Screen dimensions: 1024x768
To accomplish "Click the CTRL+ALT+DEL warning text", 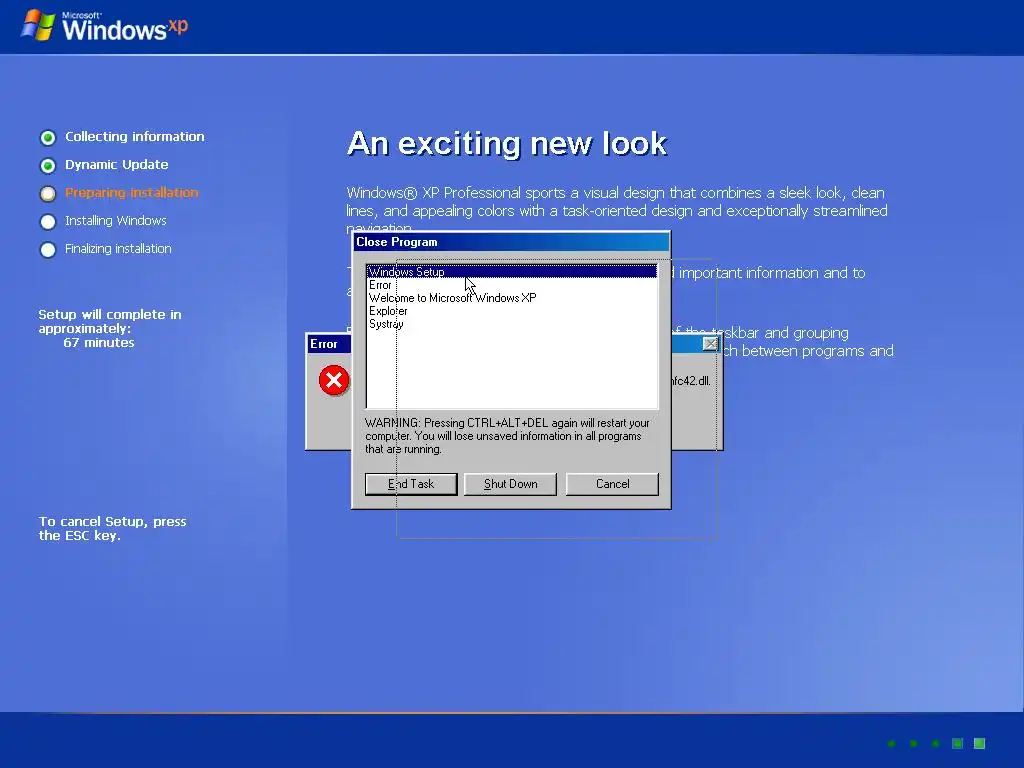I will tap(507, 436).
